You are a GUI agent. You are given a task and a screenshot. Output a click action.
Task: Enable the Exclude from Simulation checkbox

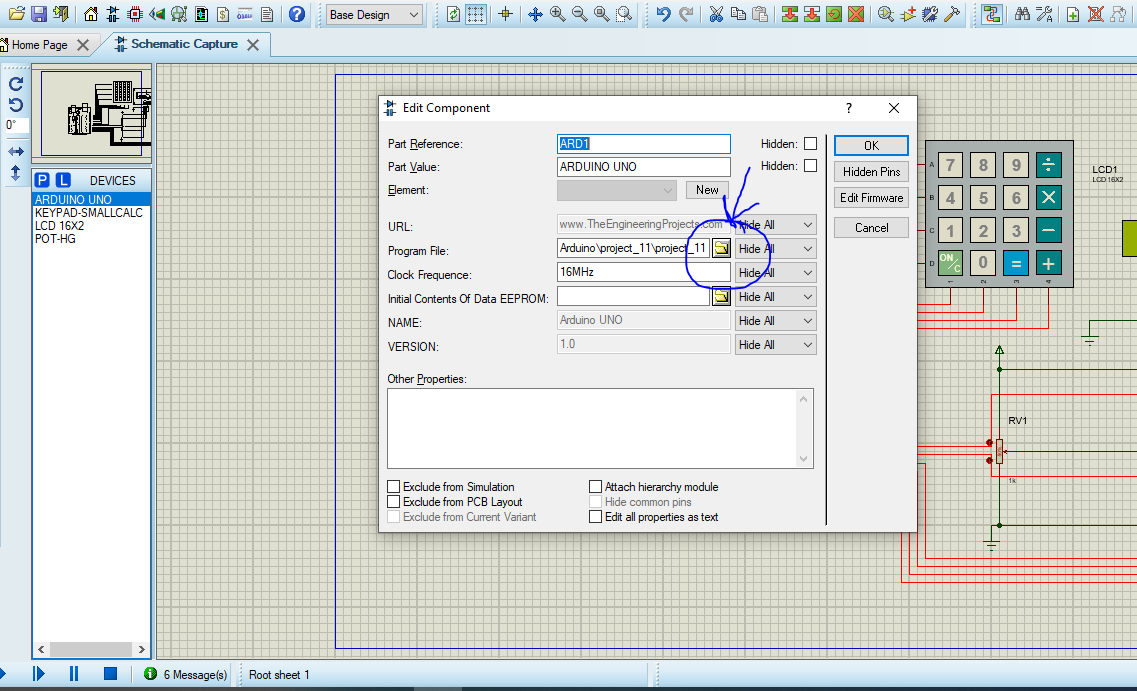pos(393,487)
